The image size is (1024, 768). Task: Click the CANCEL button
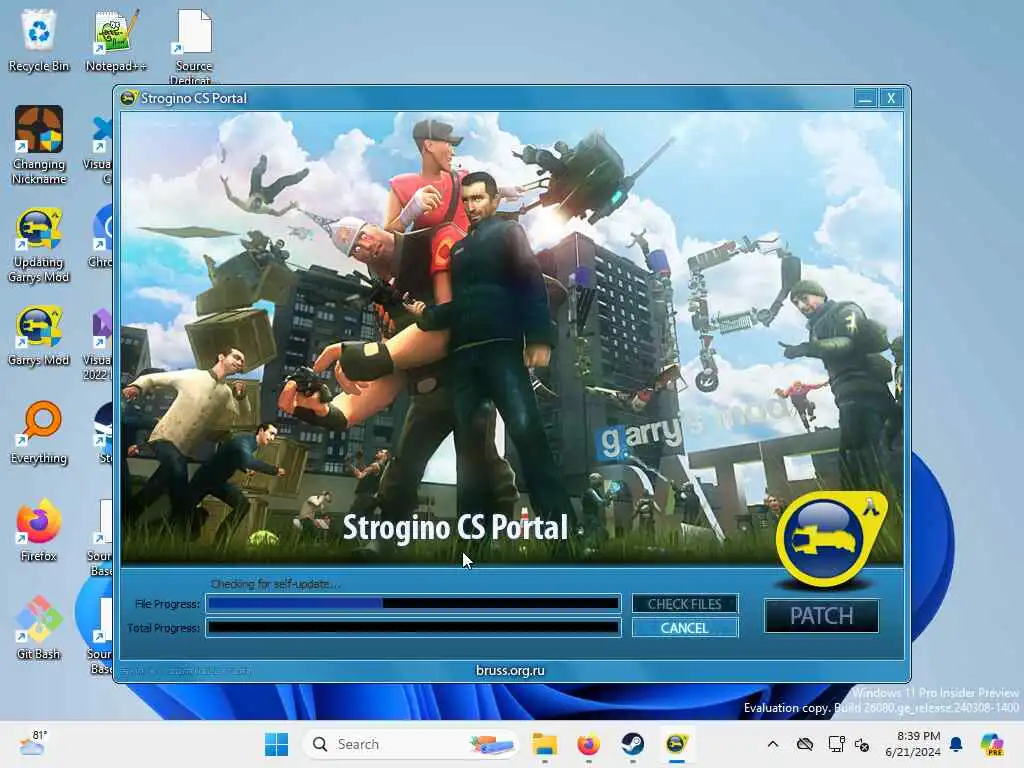[684, 628]
